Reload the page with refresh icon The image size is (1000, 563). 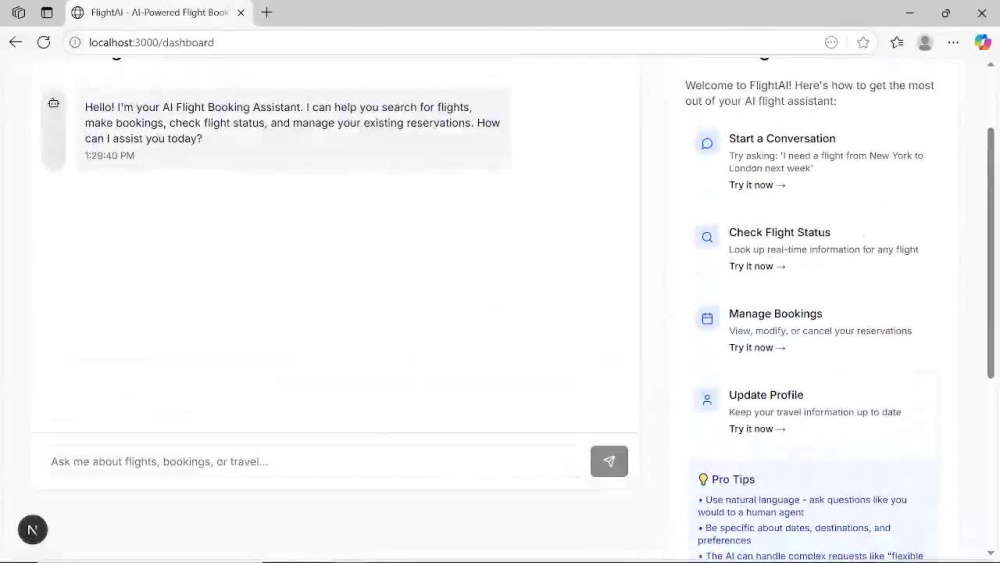pos(43,42)
